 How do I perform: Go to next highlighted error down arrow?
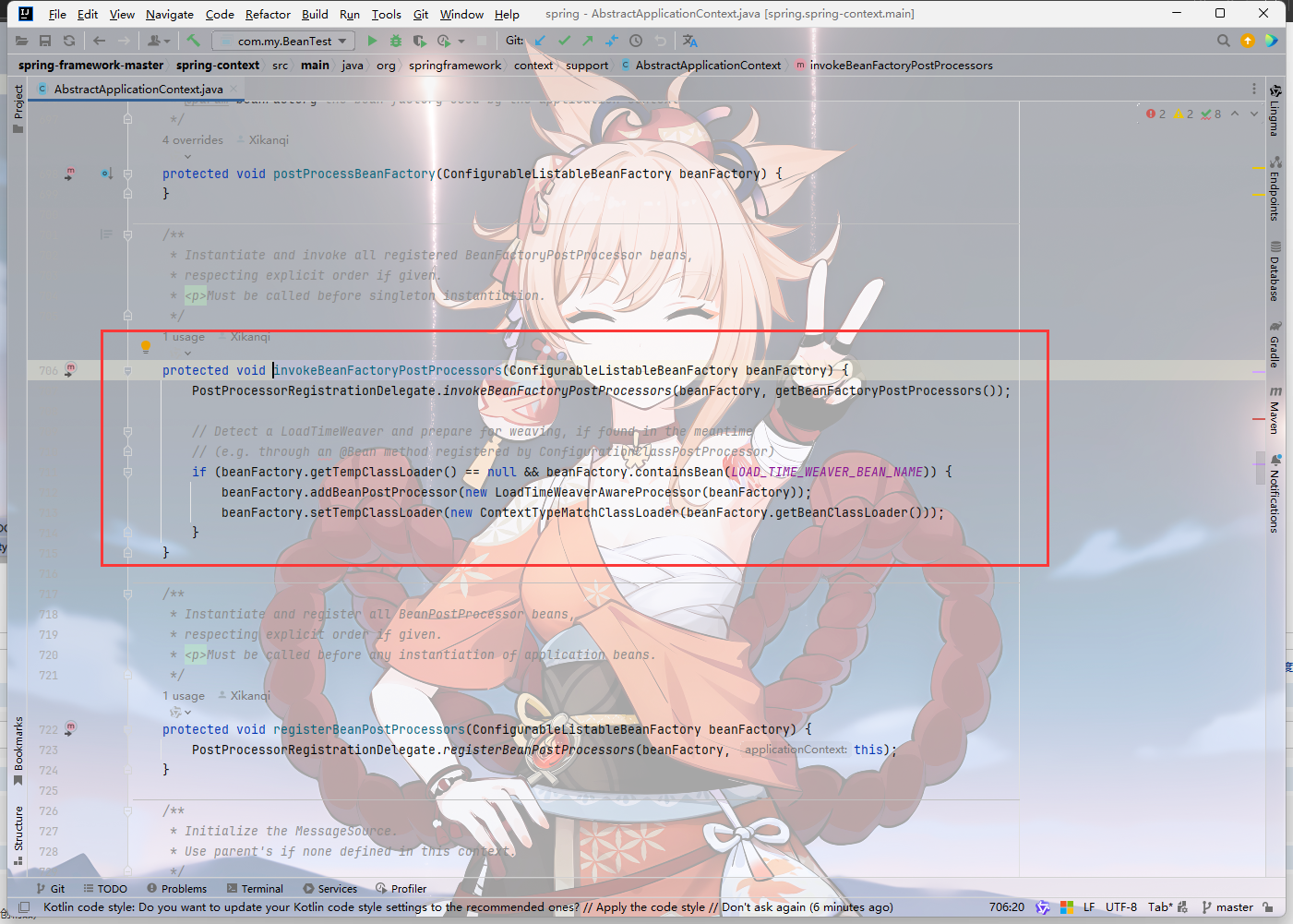pyautogui.click(x=1254, y=114)
